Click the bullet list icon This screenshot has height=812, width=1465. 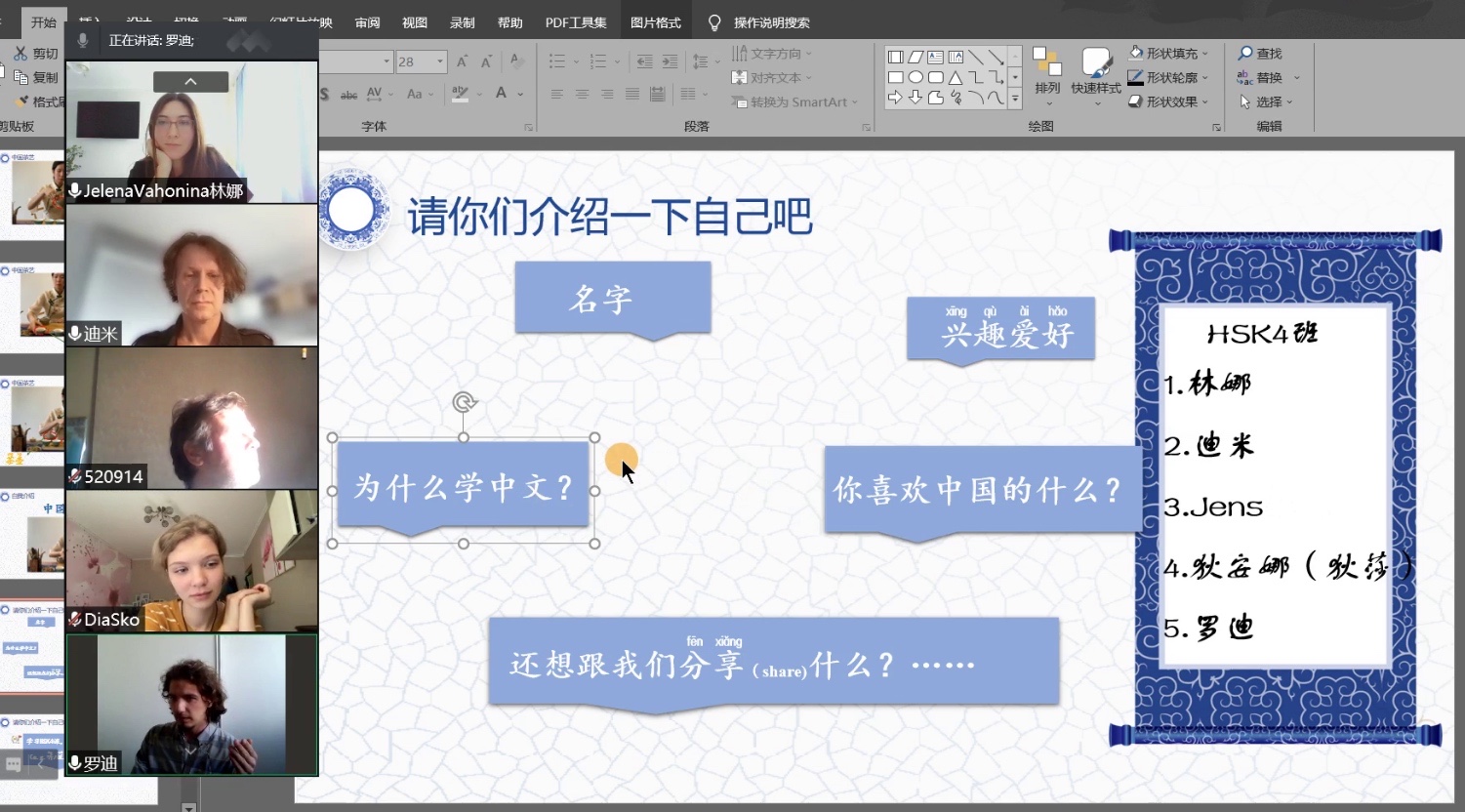(557, 61)
